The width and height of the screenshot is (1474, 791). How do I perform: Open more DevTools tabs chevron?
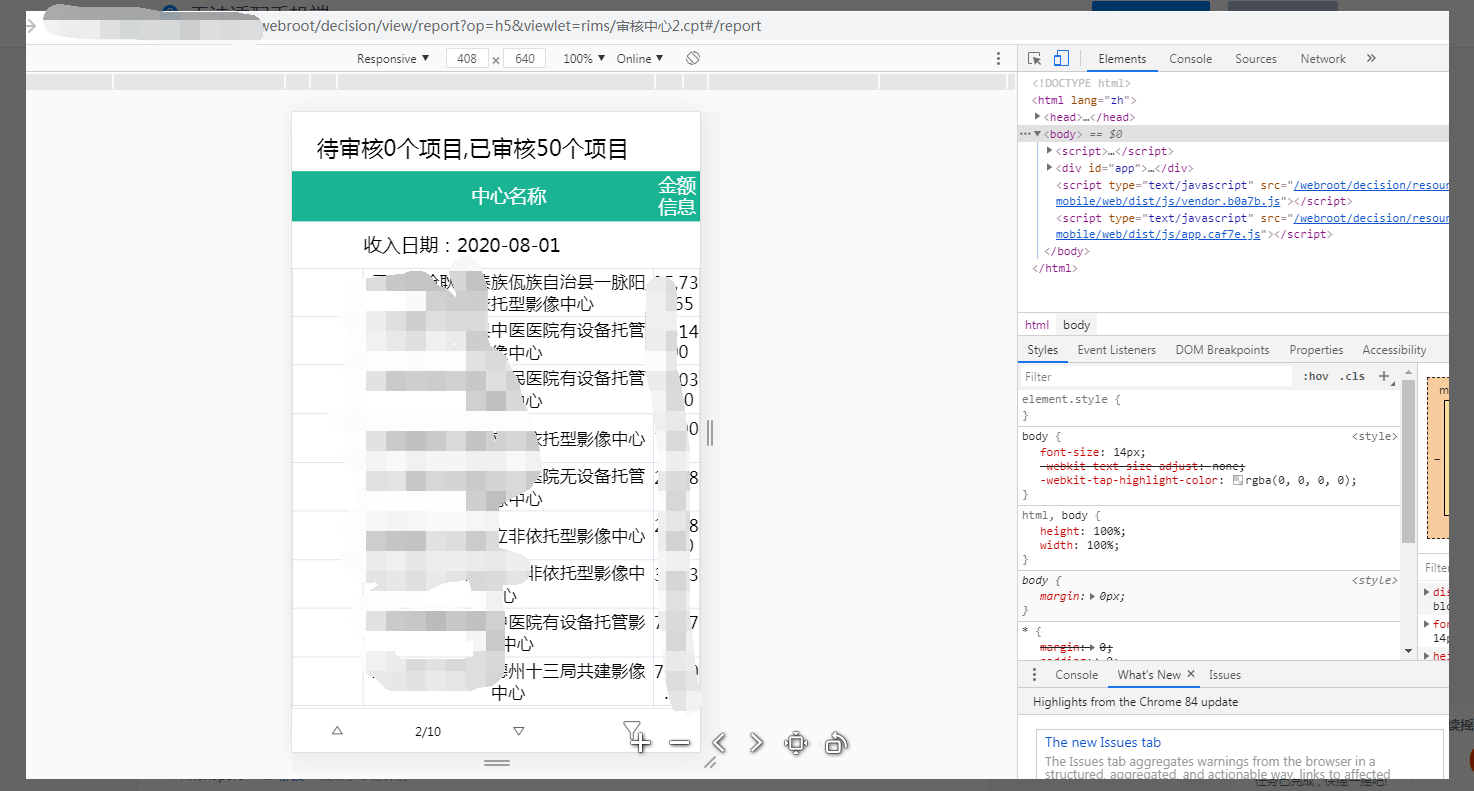point(1371,59)
